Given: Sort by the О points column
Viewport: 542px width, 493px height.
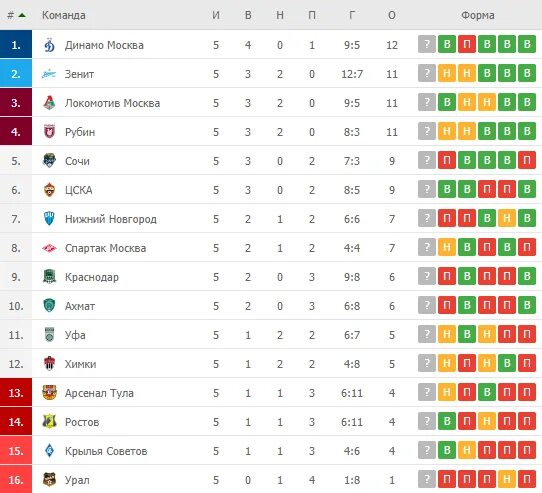Looking at the screenshot, I should (x=392, y=15).
